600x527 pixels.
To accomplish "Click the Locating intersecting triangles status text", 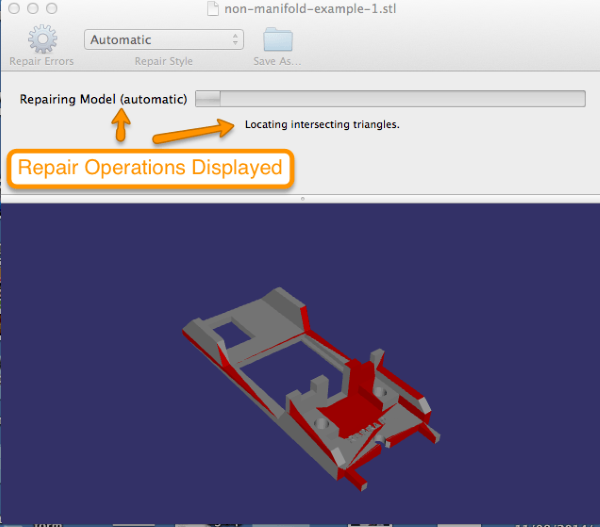I will (322, 125).
